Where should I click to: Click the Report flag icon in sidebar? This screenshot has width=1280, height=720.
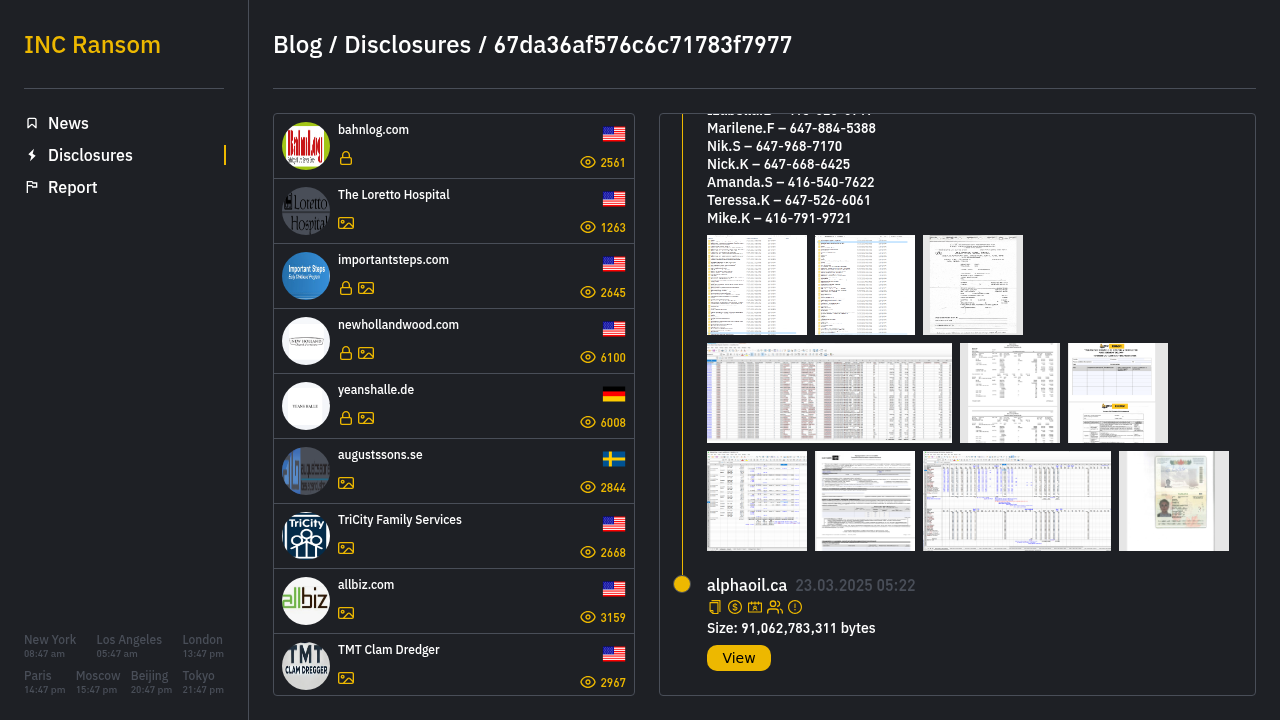coord(32,187)
